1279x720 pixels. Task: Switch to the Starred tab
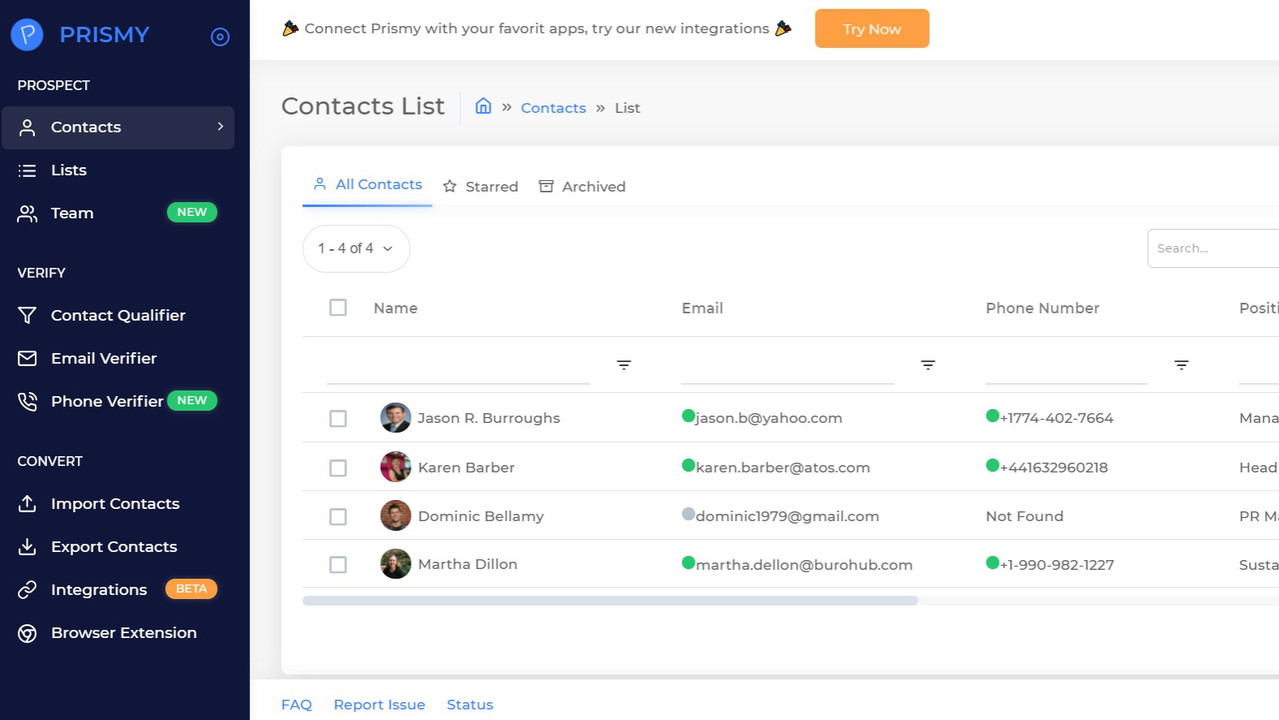(x=480, y=187)
